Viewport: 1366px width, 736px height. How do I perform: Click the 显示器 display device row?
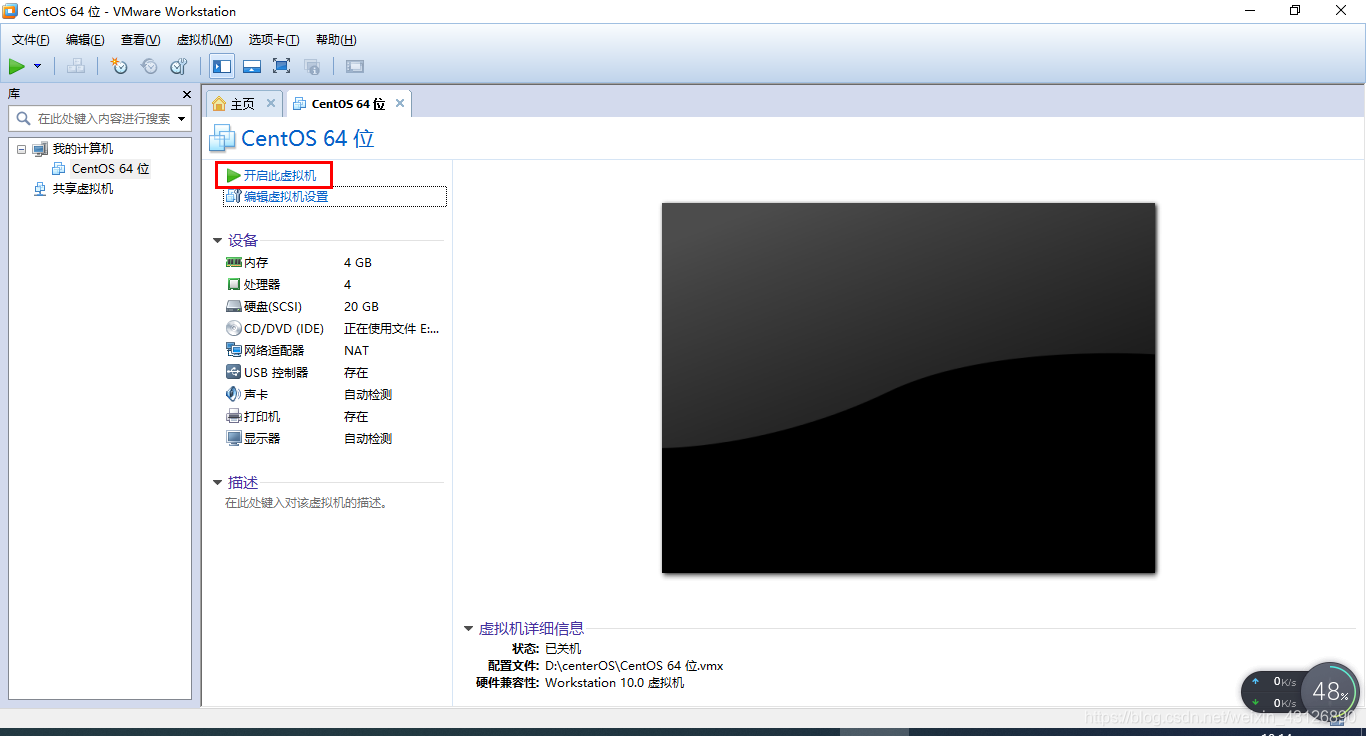click(x=334, y=439)
